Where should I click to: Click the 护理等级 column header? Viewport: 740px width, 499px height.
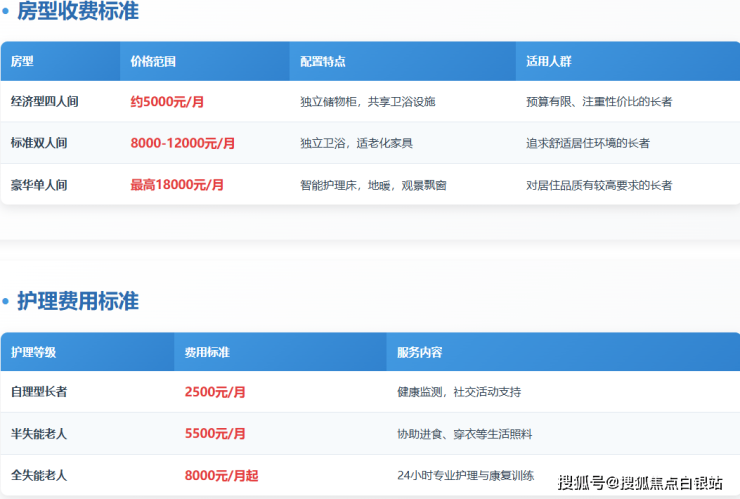34,352
